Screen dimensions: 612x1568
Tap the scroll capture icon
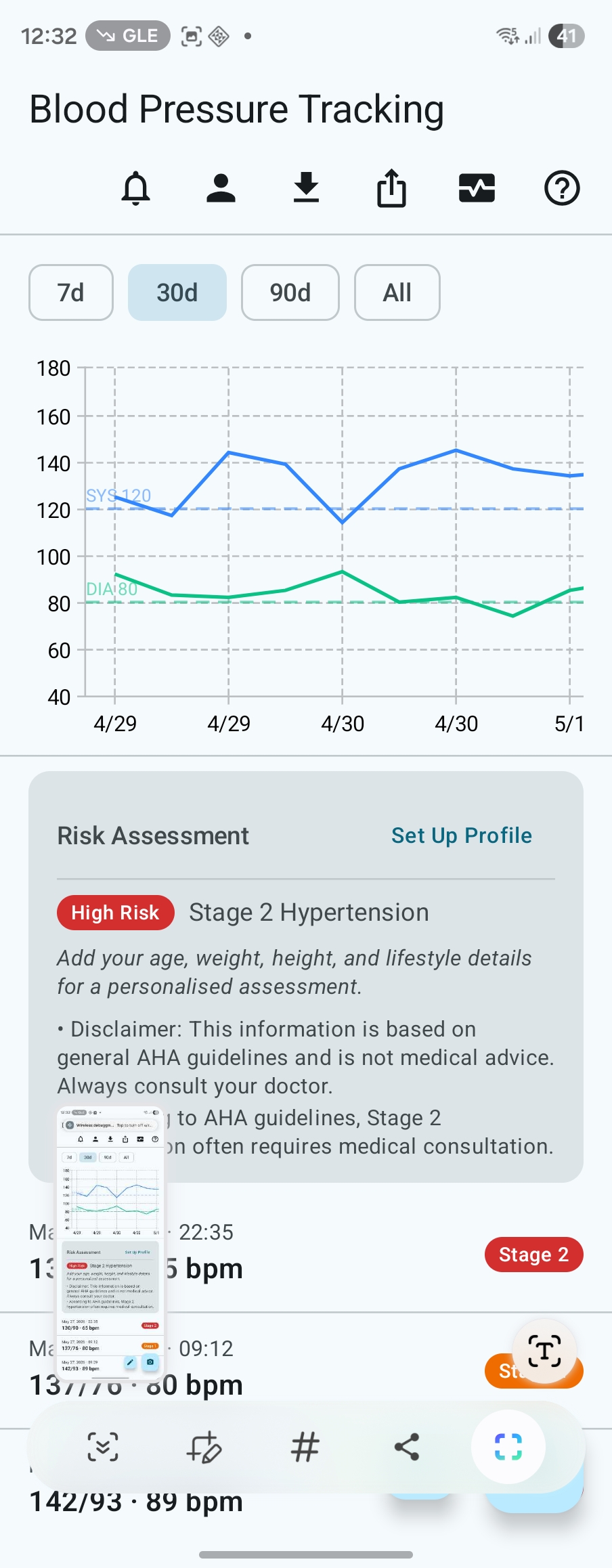pyautogui.click(x=103, y=1447)
